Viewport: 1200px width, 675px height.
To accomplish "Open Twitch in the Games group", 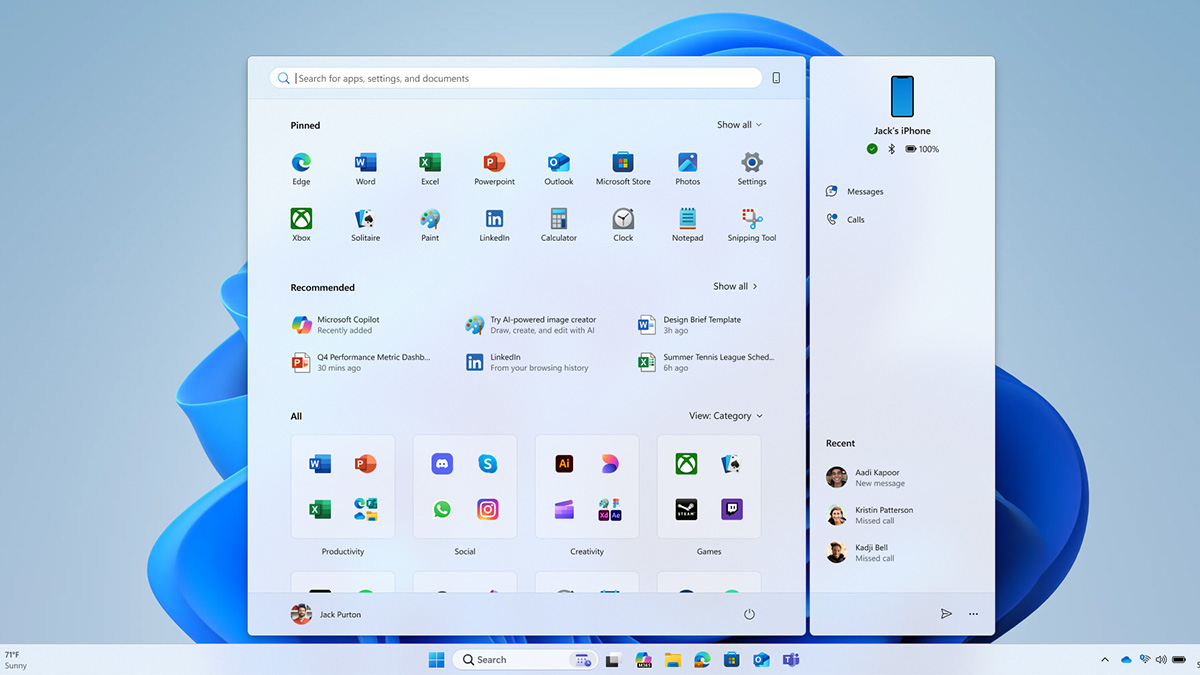I will 732,509.
